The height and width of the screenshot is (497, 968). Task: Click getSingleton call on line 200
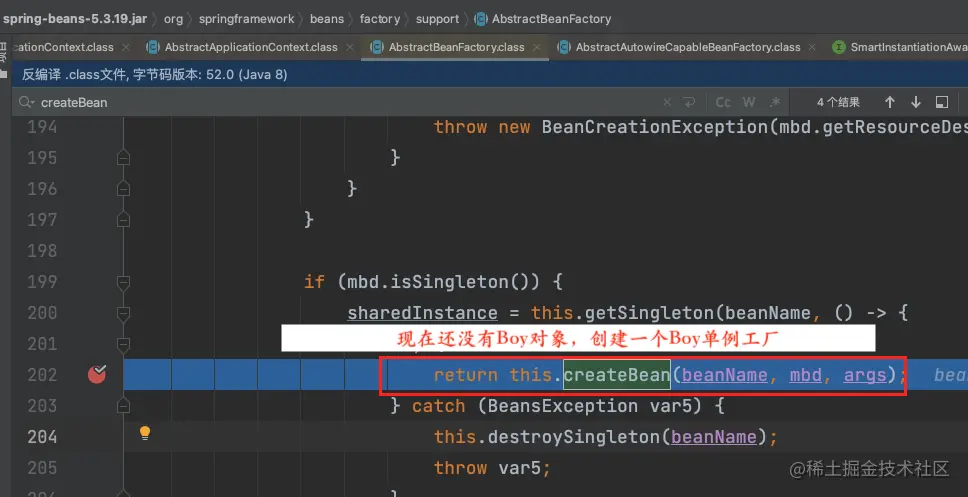click(x=649, y=313)
